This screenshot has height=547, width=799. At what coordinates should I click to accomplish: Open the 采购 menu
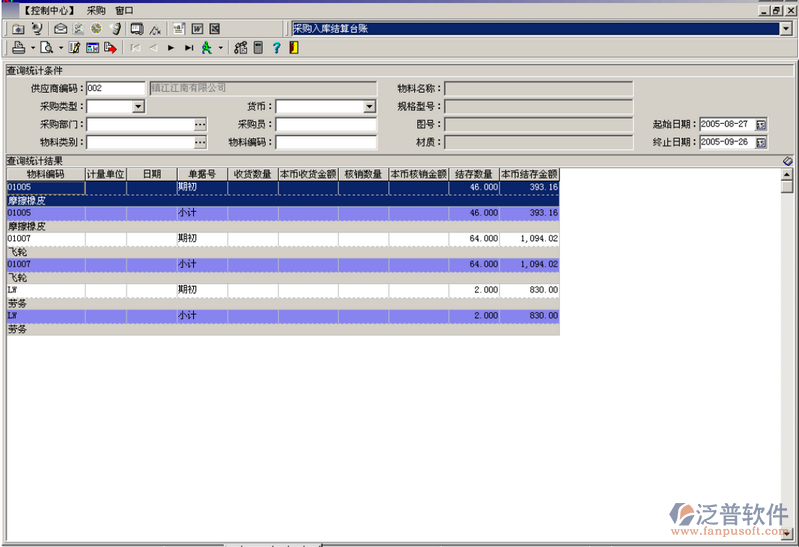pos(96,10)
